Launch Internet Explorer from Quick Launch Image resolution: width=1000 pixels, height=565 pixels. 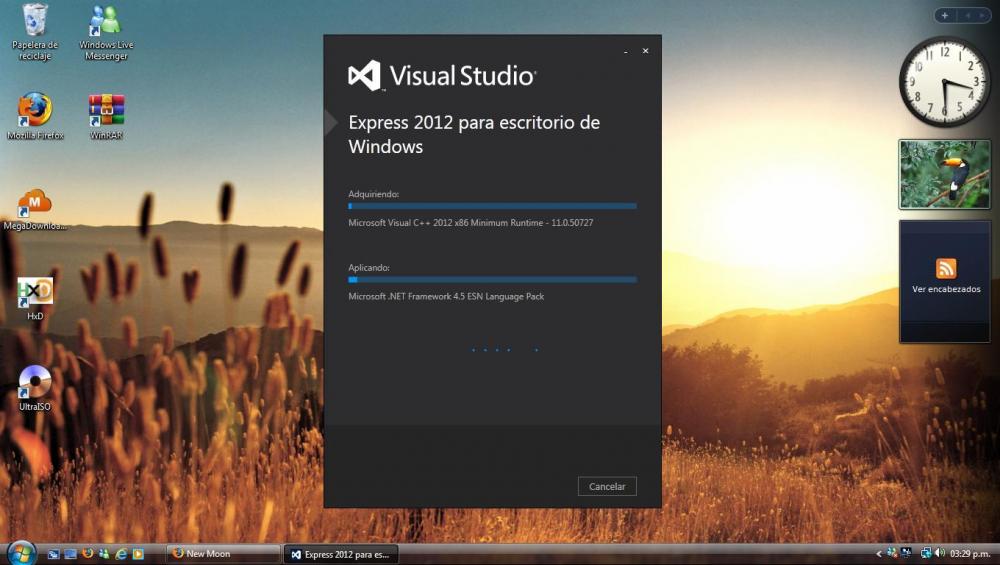[121, 554]
